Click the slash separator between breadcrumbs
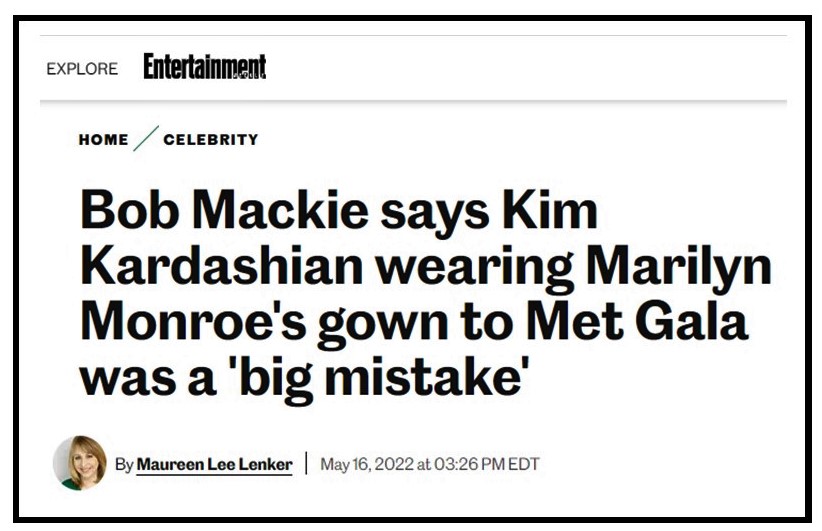The height and width of the screenshot is (531, 822). click(x=146, y=139)
